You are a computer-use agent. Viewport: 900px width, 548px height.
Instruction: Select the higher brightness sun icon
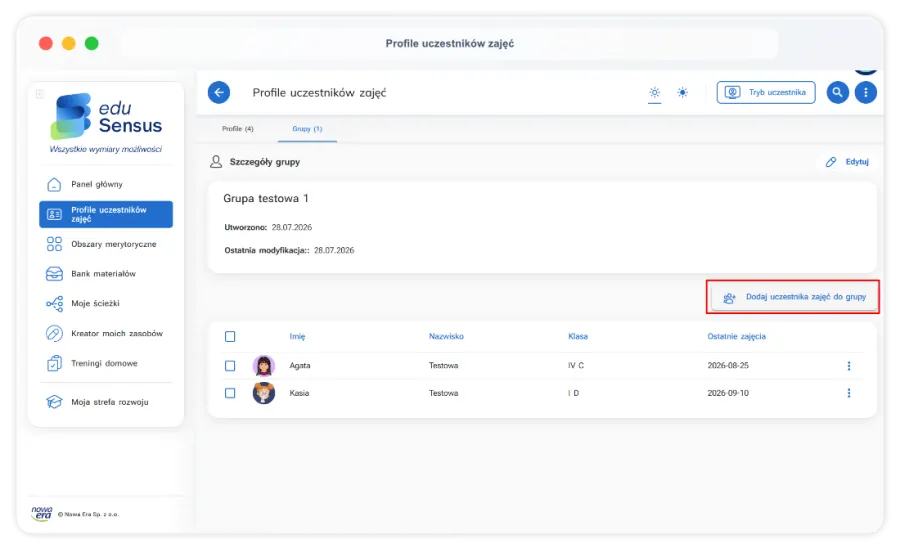point(682,92)
